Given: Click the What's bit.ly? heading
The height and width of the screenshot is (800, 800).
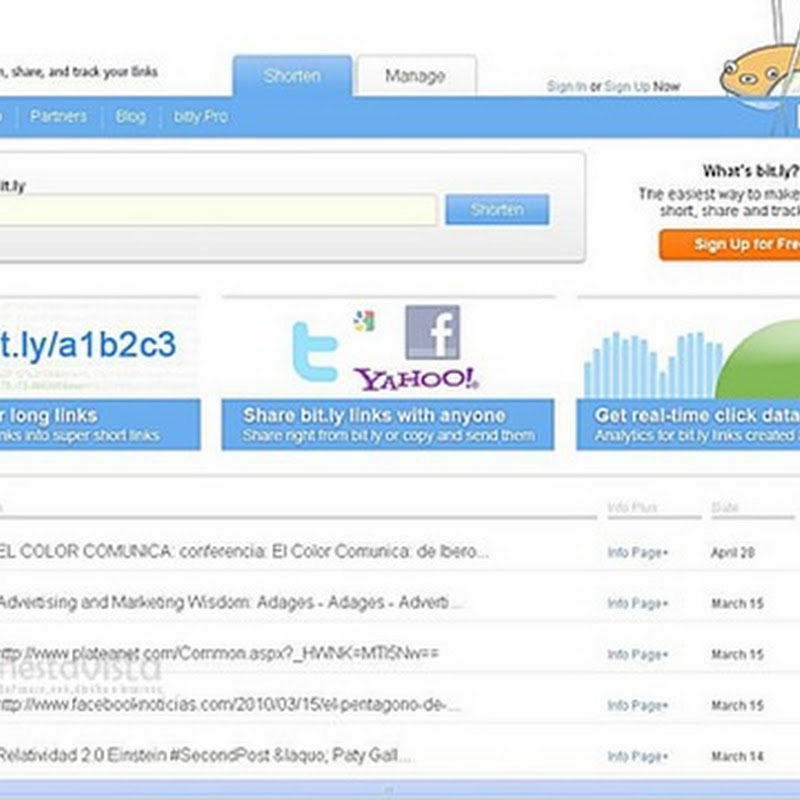Looking at the screenshot, I should point(751,171).
